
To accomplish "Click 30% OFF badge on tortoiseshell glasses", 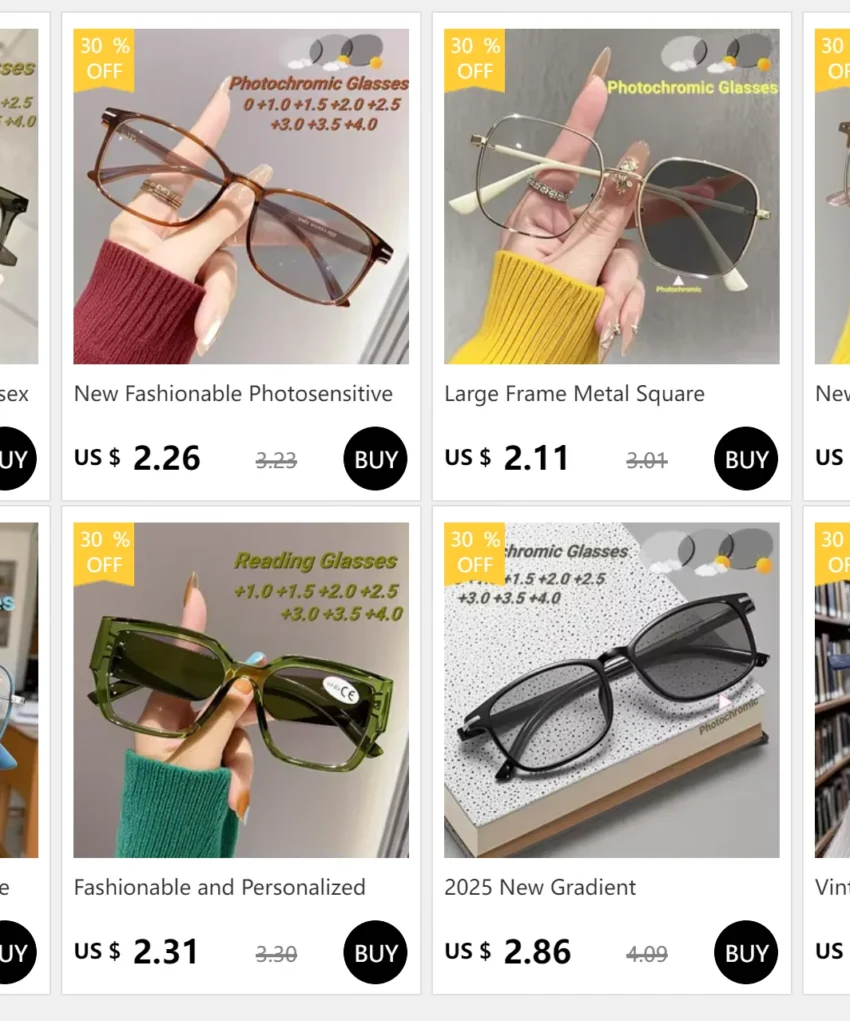I will pos(104,58).
